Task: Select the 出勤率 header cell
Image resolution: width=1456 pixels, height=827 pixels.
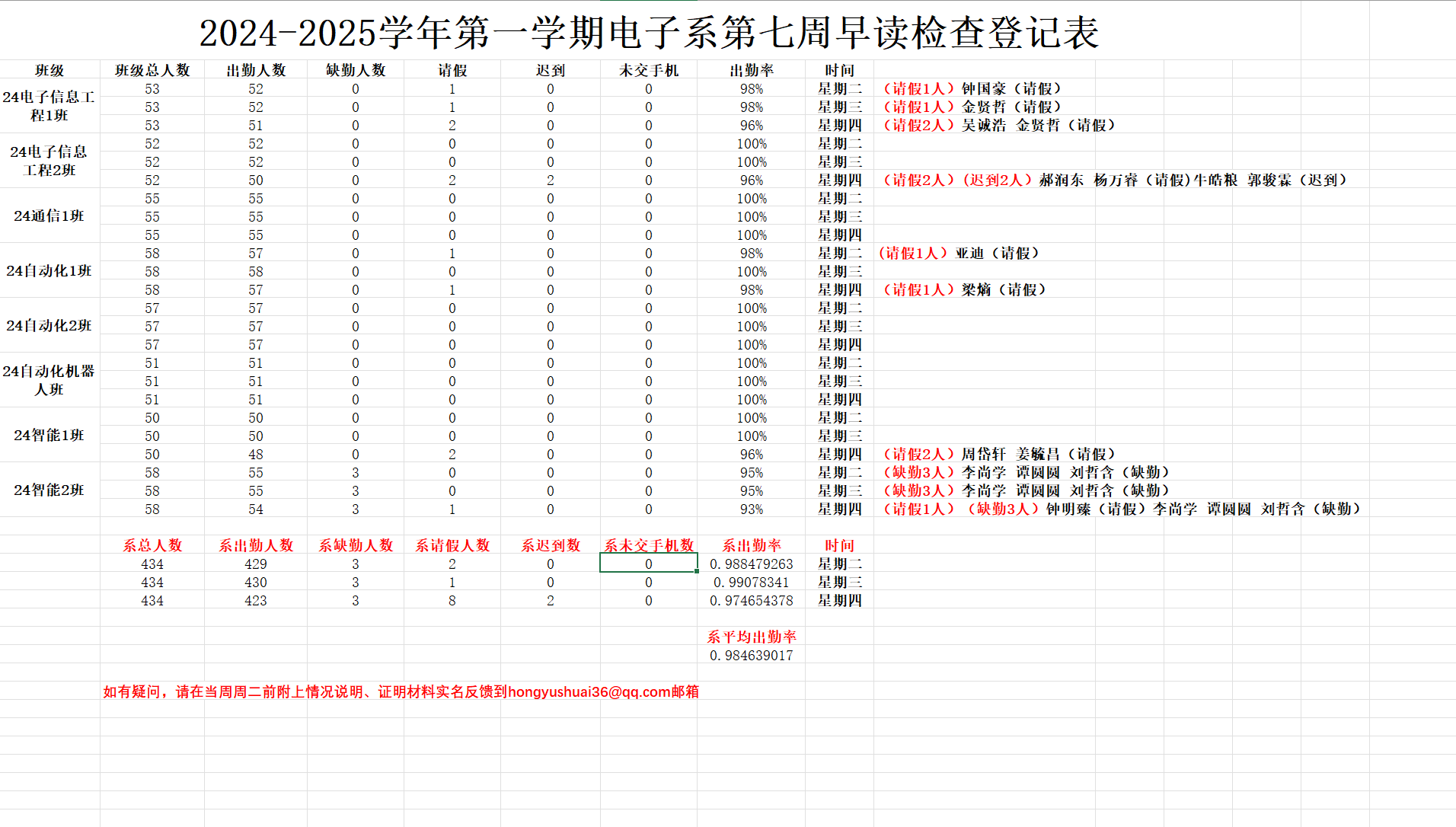Action: [x=752, y=70]
